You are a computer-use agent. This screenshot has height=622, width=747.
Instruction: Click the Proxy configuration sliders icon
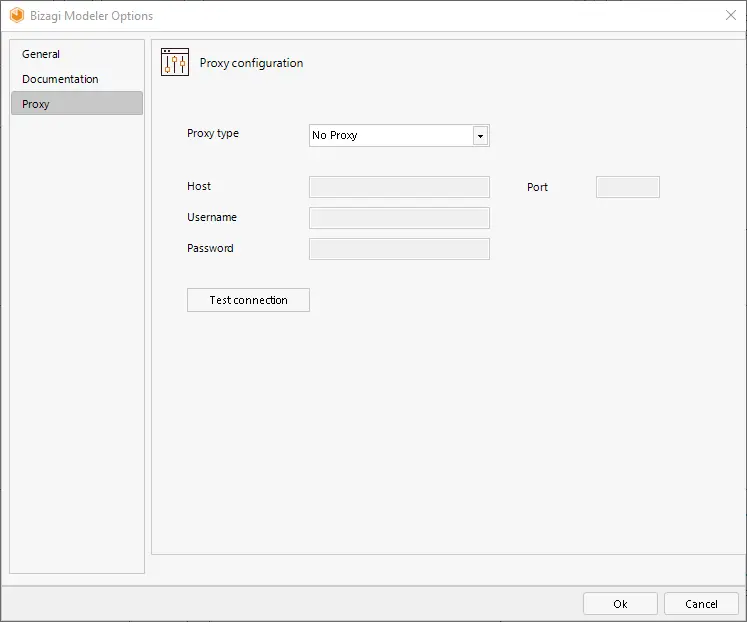coord(175,62)
